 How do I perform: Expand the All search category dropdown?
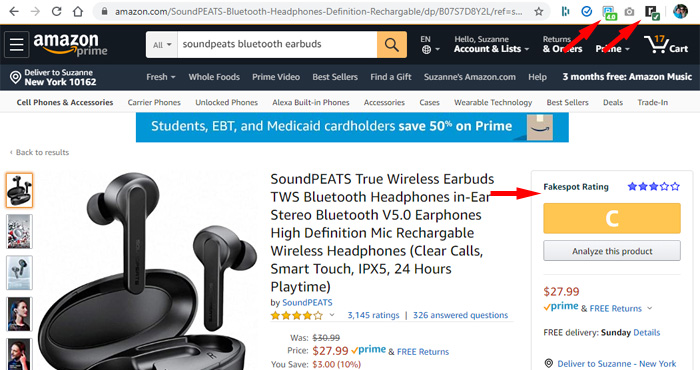click(x=162, y=45)
